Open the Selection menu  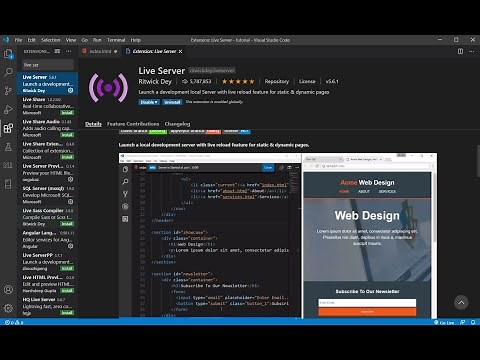(x=51, y=40)
